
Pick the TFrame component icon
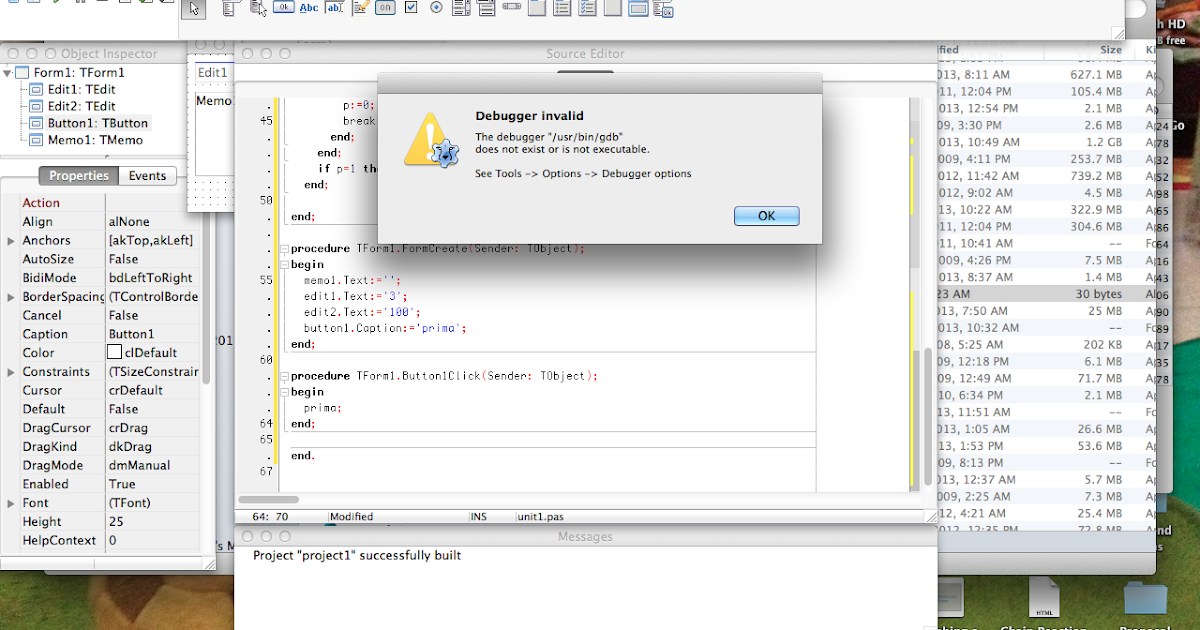click(638, 9)
